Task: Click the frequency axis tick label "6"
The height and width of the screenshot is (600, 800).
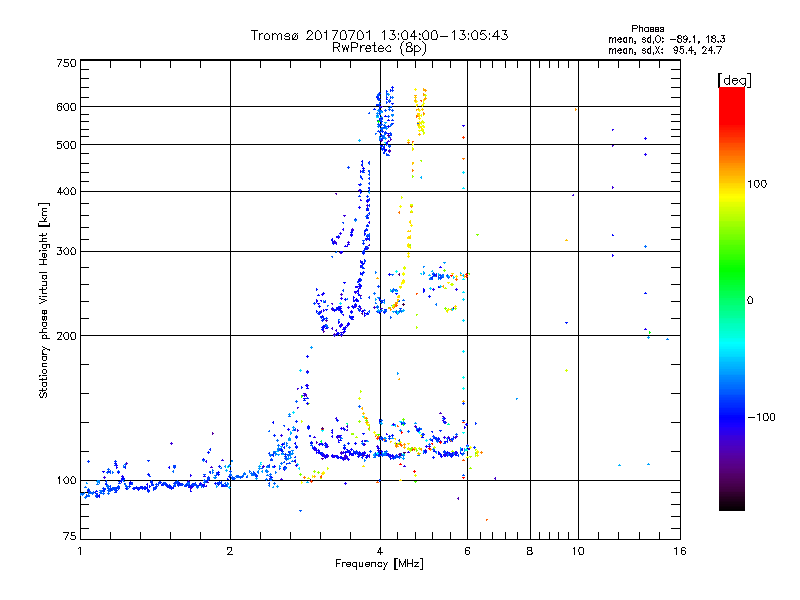Action: [x=467, y=551]
